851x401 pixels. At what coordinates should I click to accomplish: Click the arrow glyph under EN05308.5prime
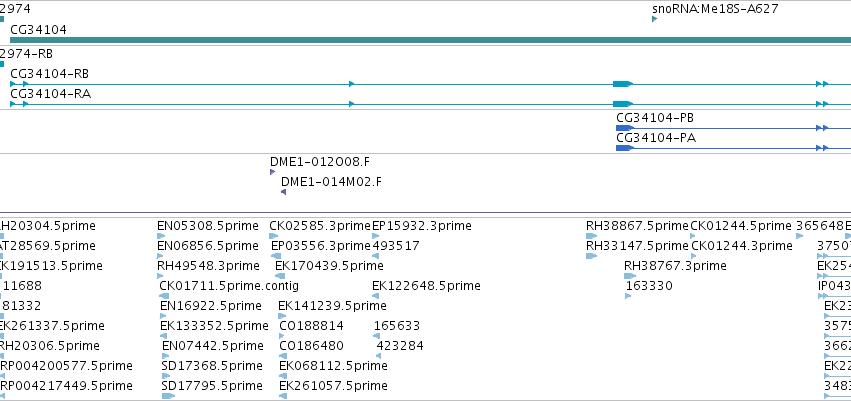pos(161,236)
